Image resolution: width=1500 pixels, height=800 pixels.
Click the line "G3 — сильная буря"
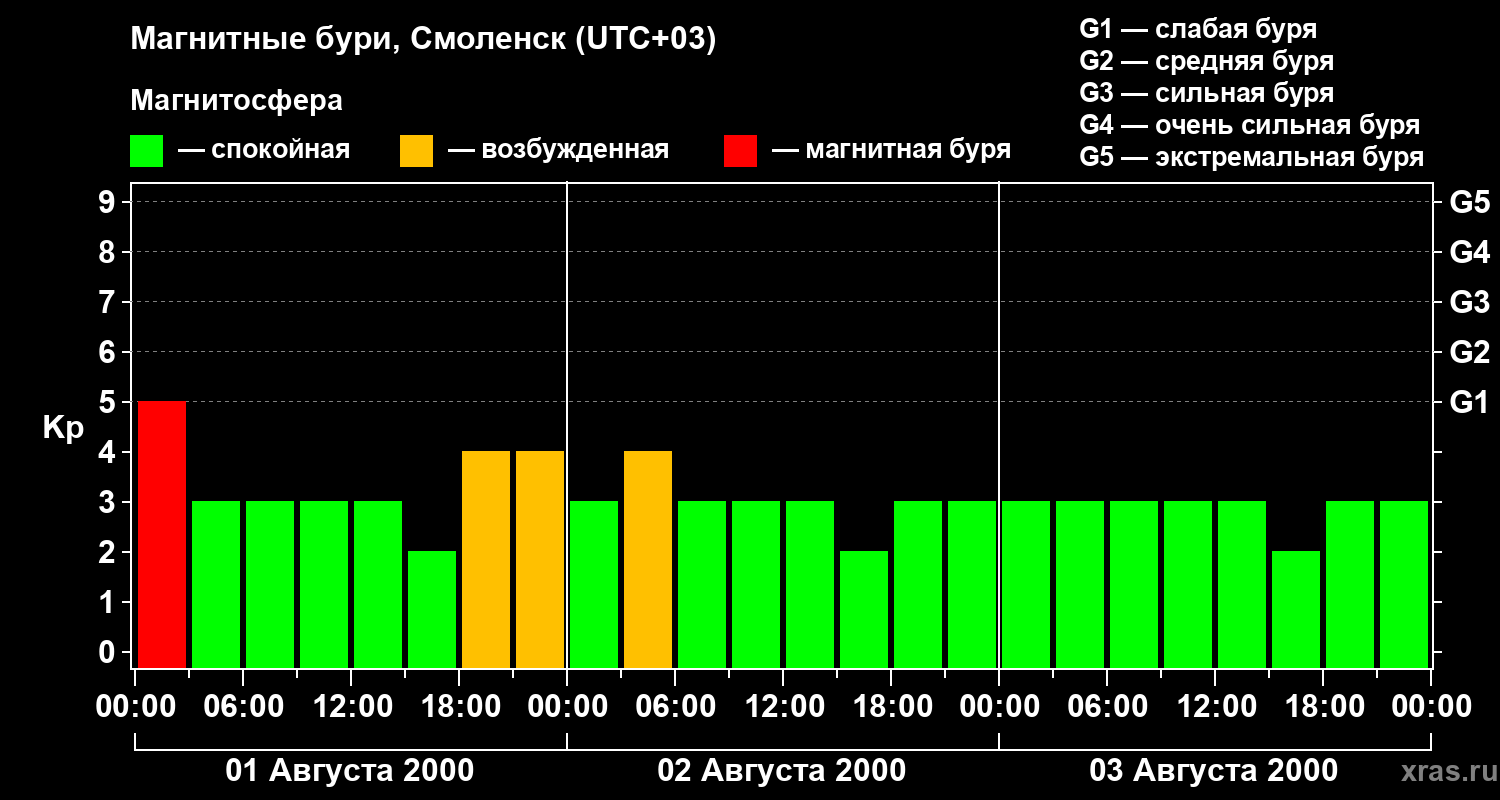pyautogui.click(x=1207, y=93)
